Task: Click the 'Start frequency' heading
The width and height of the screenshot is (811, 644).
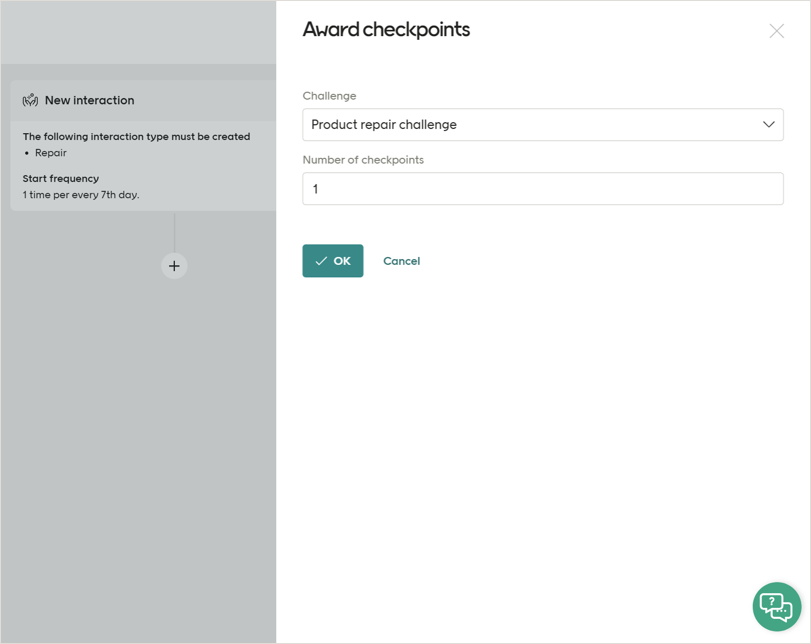Action: [61, 178]
